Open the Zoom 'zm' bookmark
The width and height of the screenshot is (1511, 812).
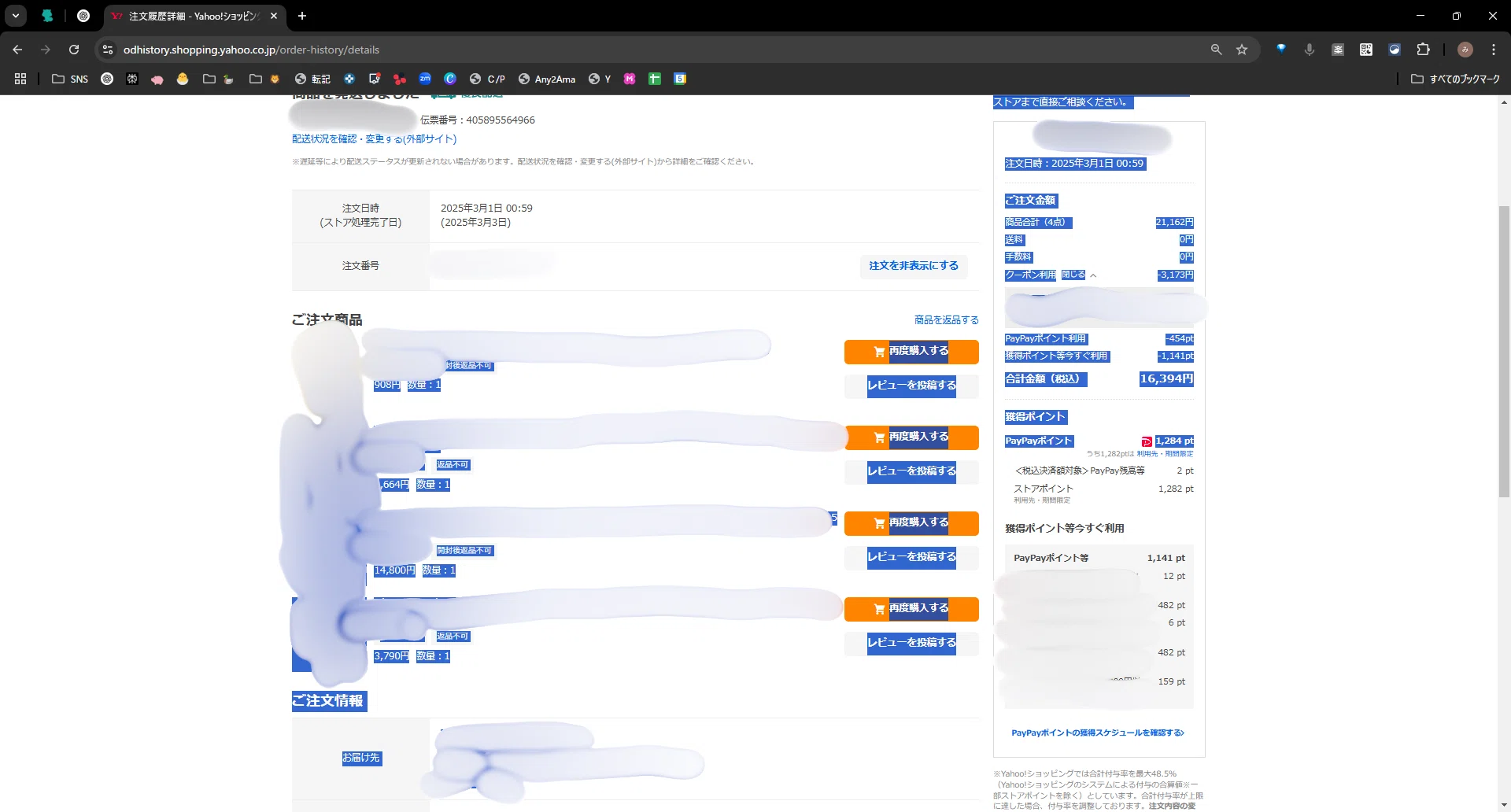point(425,79)
